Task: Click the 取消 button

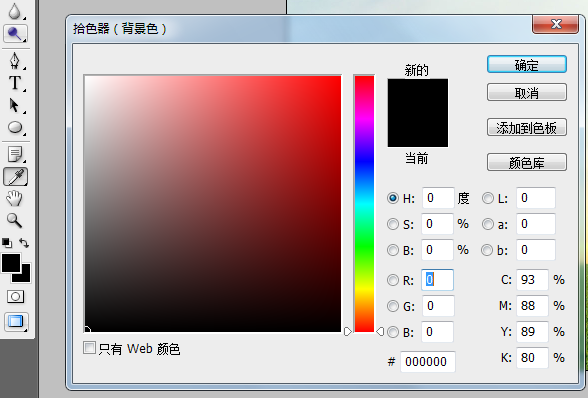Action: point(526,92)
